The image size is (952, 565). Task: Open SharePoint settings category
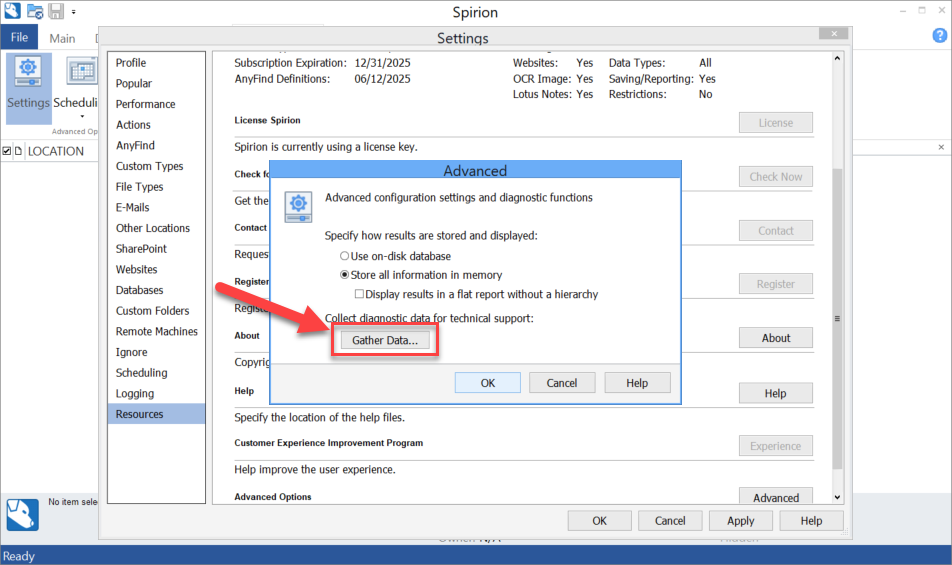(156, 248)
